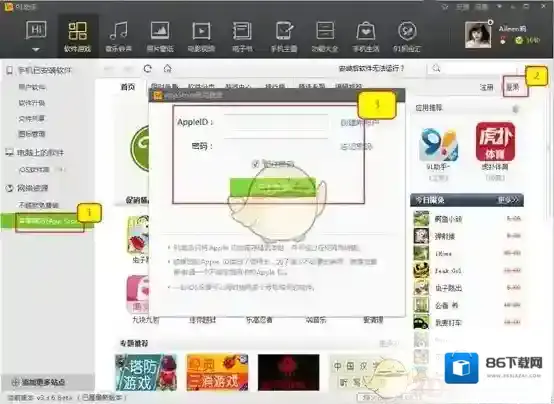
Task: Open the movie video section
Action: coord(201,37)
